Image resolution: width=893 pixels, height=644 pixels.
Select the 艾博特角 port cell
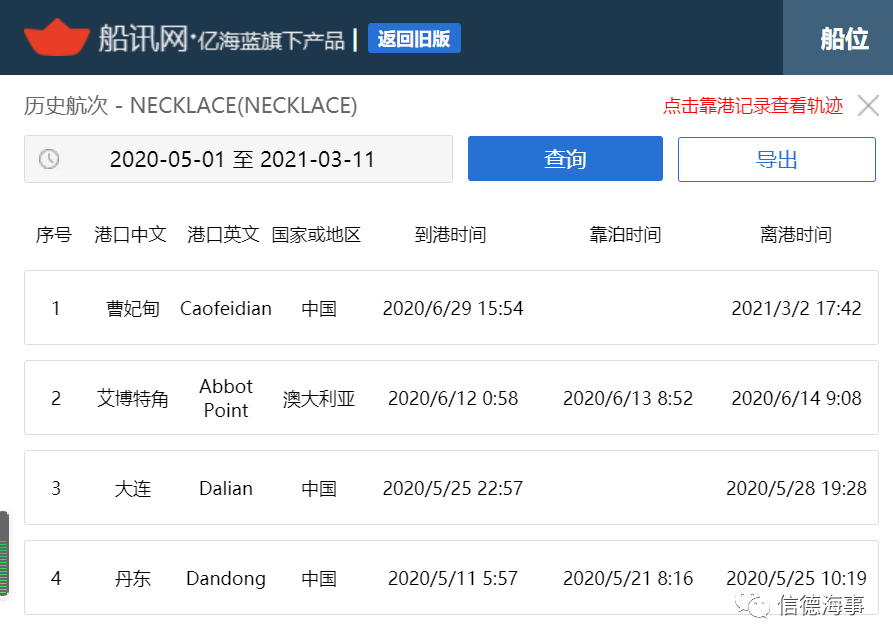[x=133, y=398]
